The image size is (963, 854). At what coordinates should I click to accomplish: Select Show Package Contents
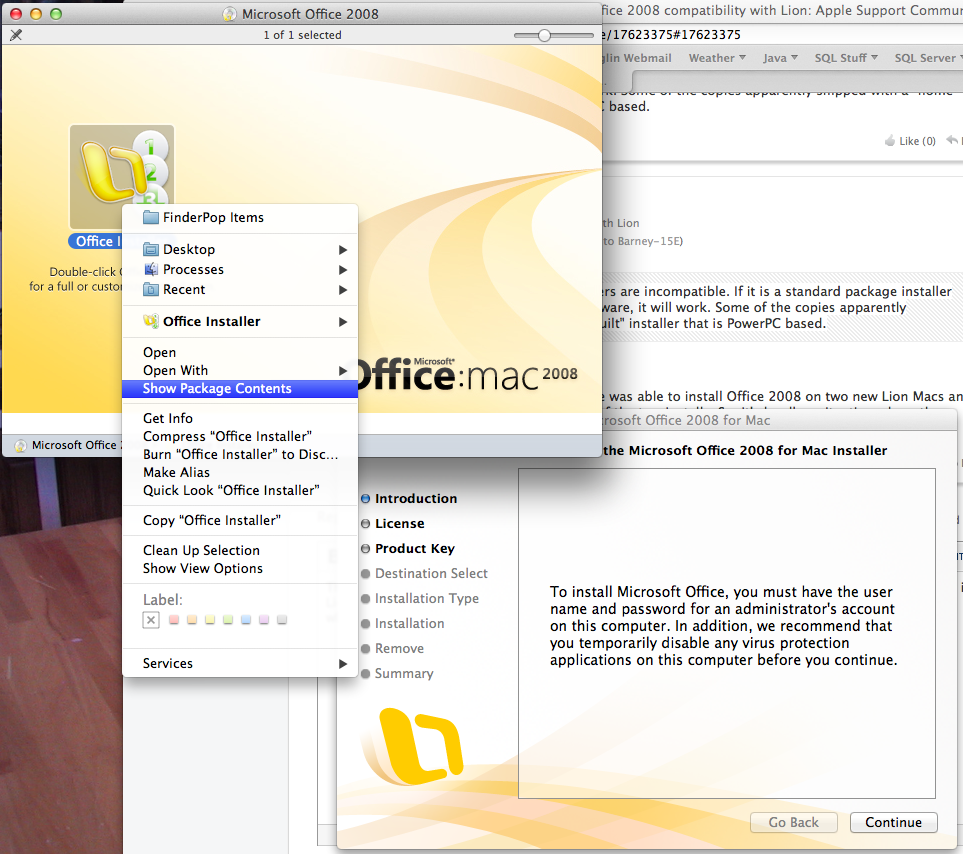(x=240, y=389)
